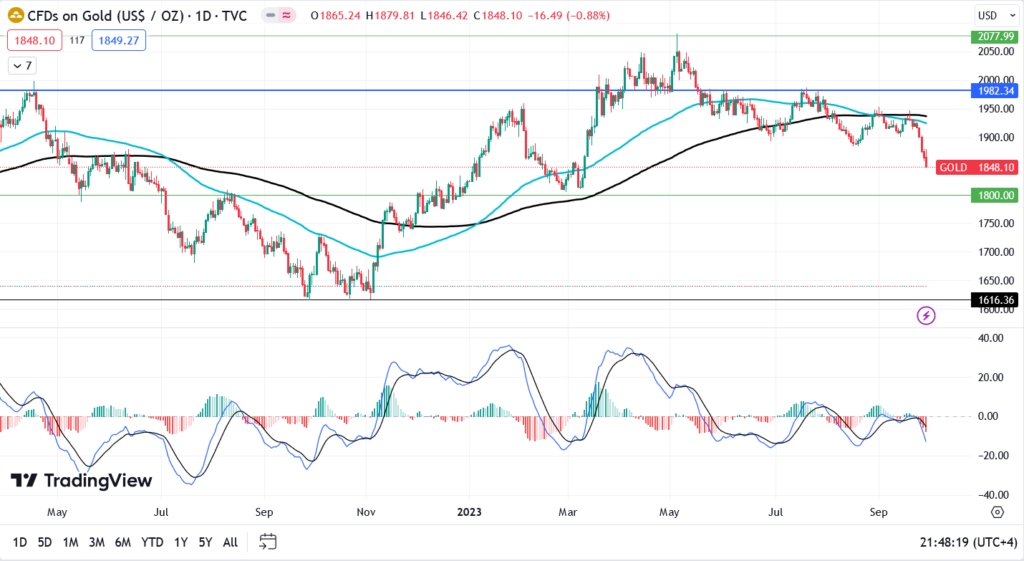Click the change value −16.49 (−0.88%)
The image size is (1024, 561).
(x=568, y=15)
